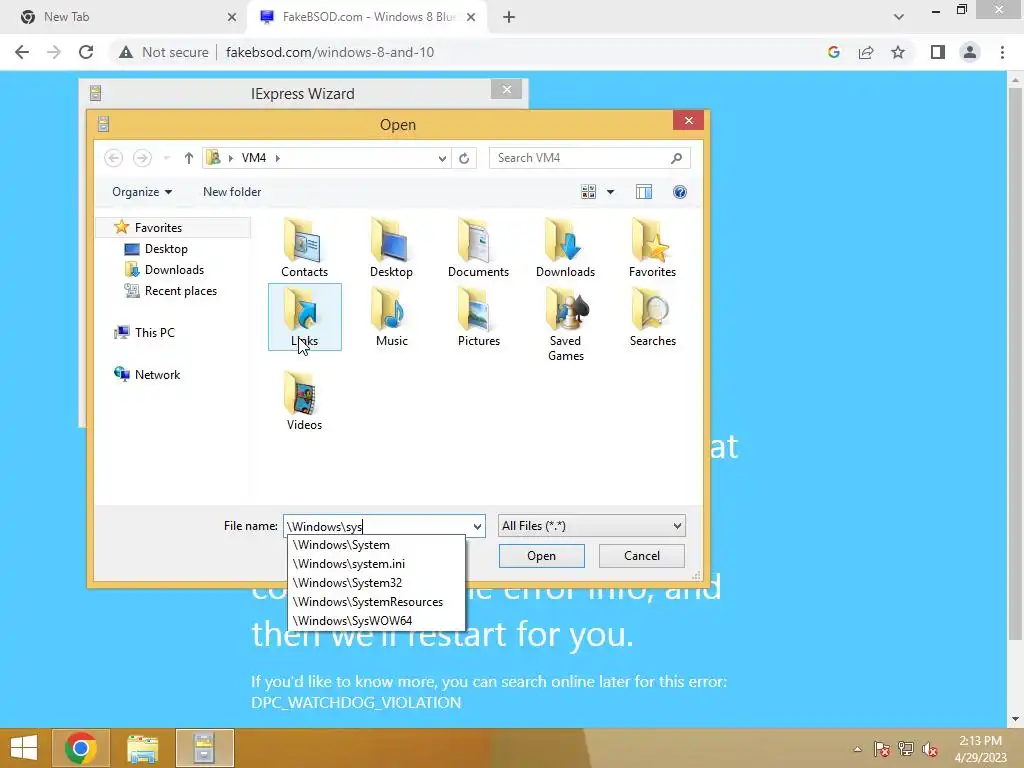Open the All Files type dropdown
The image size is (1024, 768).
(x=592, y=526)
